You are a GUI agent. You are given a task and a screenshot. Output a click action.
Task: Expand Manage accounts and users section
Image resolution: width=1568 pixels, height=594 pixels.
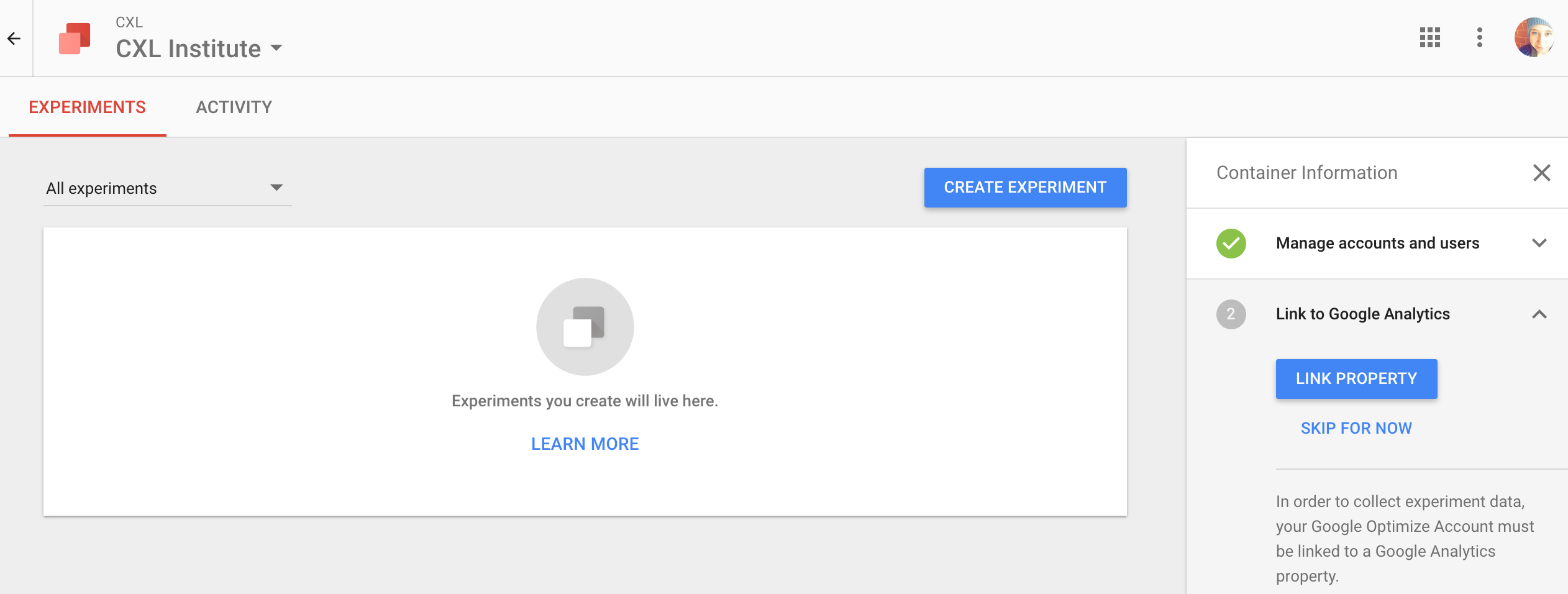(x=1539, y=243)
